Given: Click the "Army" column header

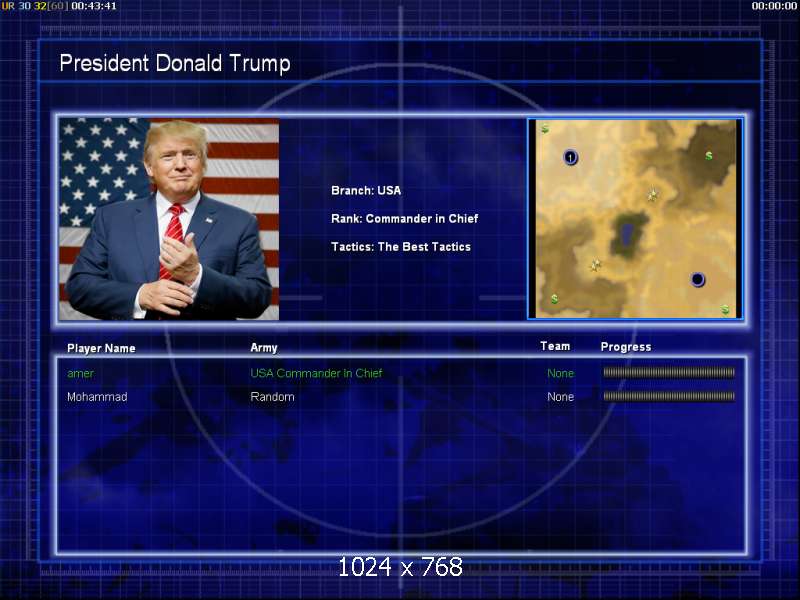Looking at the screenshot, I should 264,348.
